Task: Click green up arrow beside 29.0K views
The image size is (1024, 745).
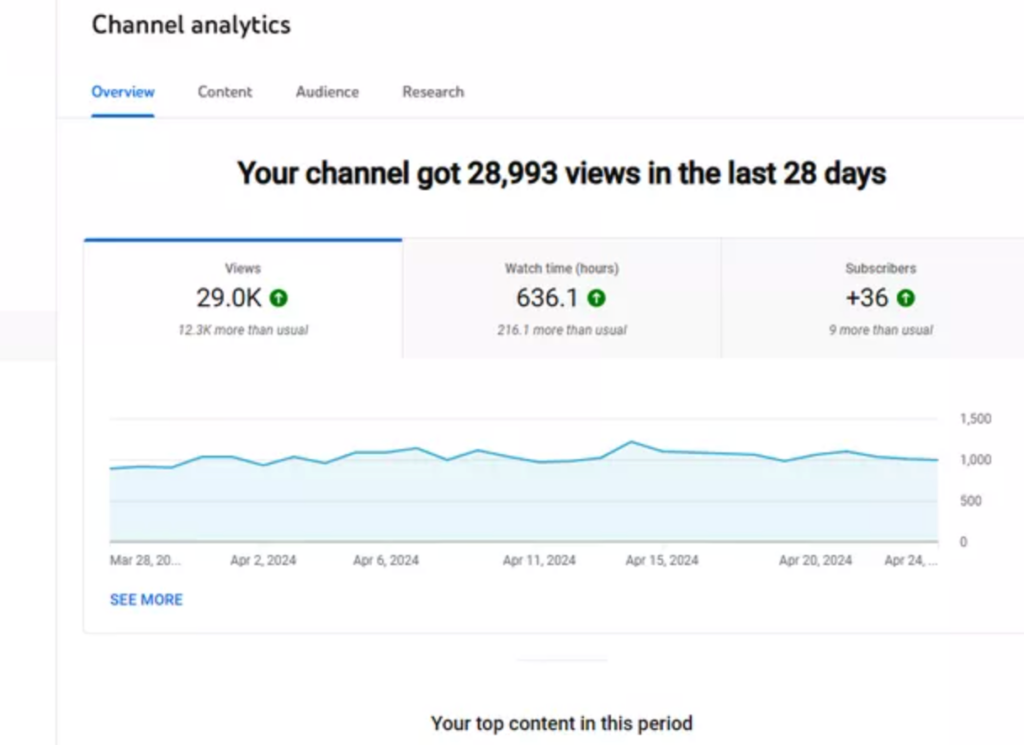Action: [279, 298]
